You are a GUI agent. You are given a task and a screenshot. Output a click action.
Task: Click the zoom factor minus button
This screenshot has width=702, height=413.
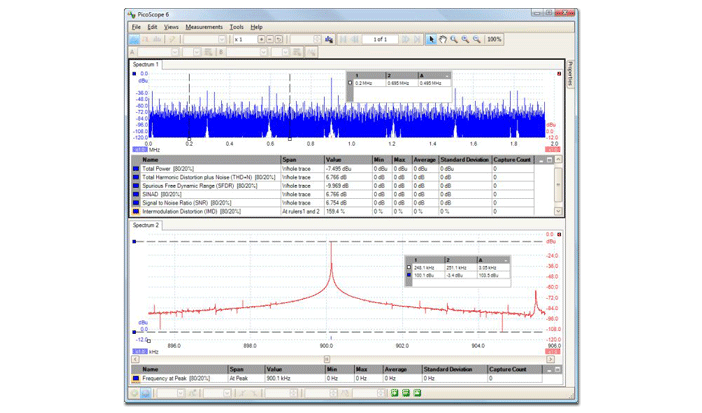click(270, 39)
